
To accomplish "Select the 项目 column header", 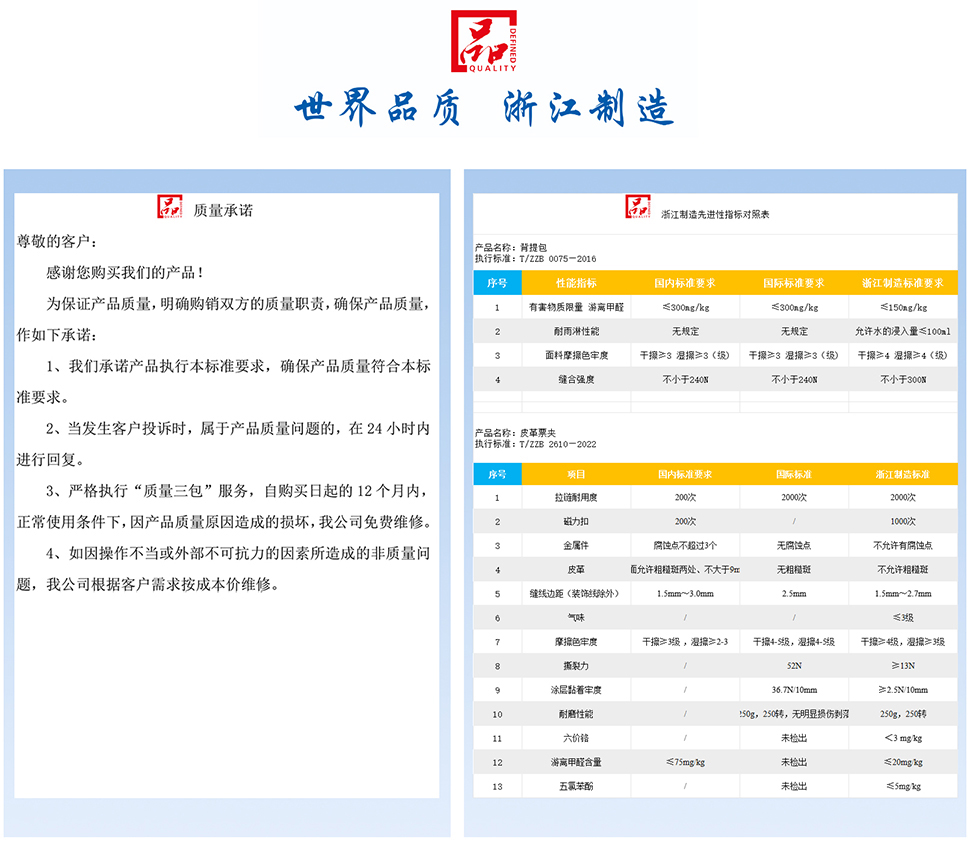I will [x=575, y=473].
